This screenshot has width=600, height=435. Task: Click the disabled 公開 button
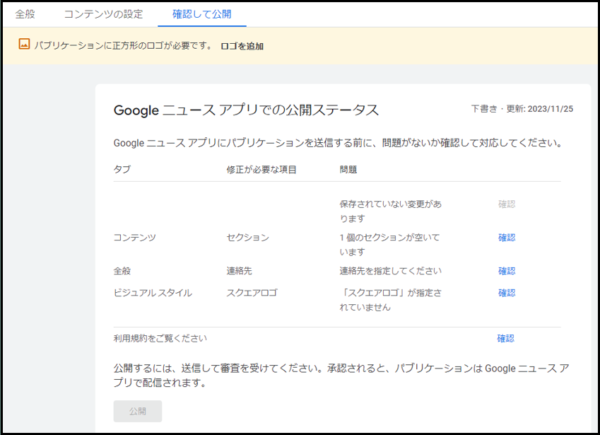coord(138,411)
